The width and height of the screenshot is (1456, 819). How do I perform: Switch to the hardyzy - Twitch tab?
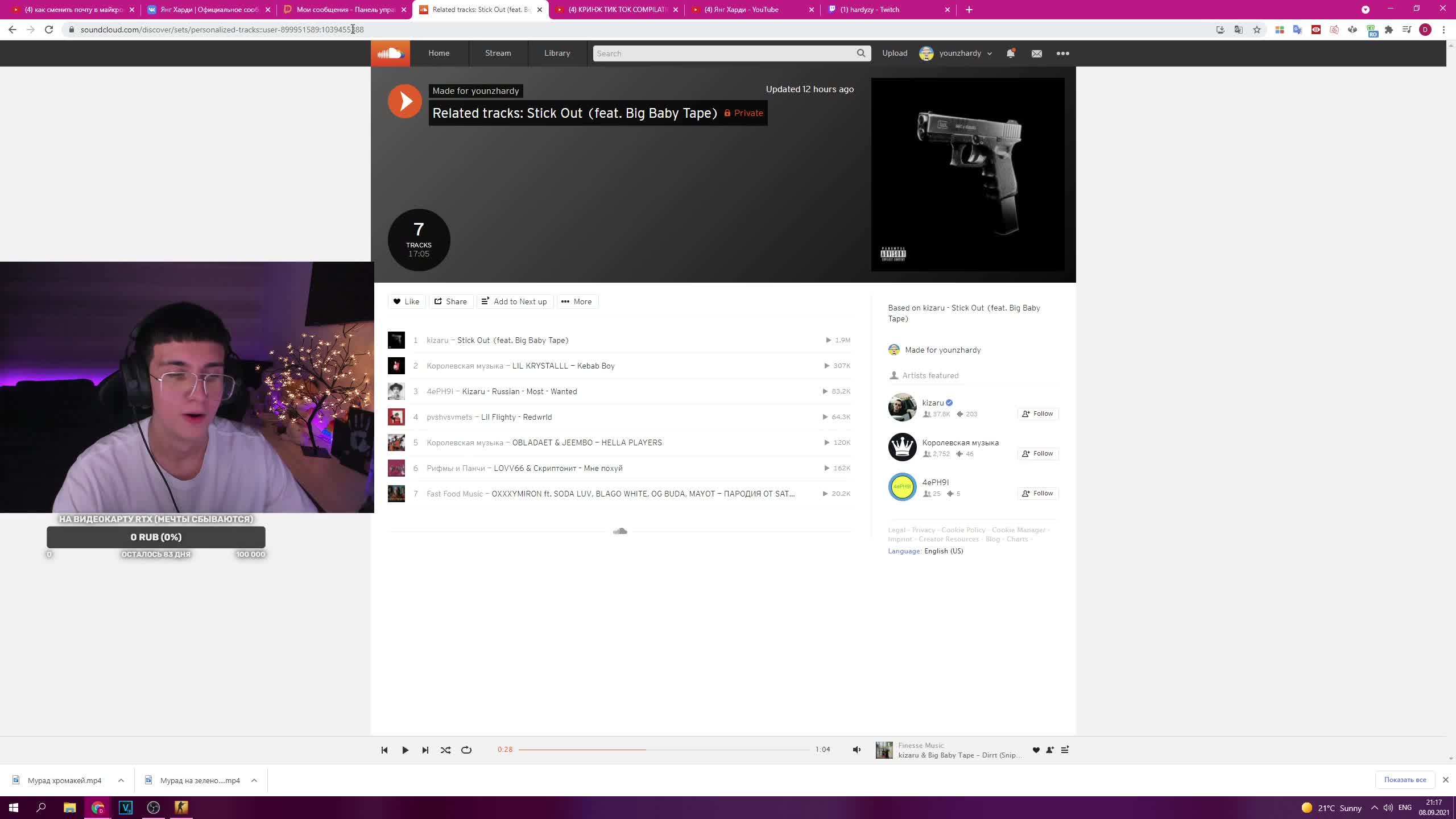click(x=888, y=10)
